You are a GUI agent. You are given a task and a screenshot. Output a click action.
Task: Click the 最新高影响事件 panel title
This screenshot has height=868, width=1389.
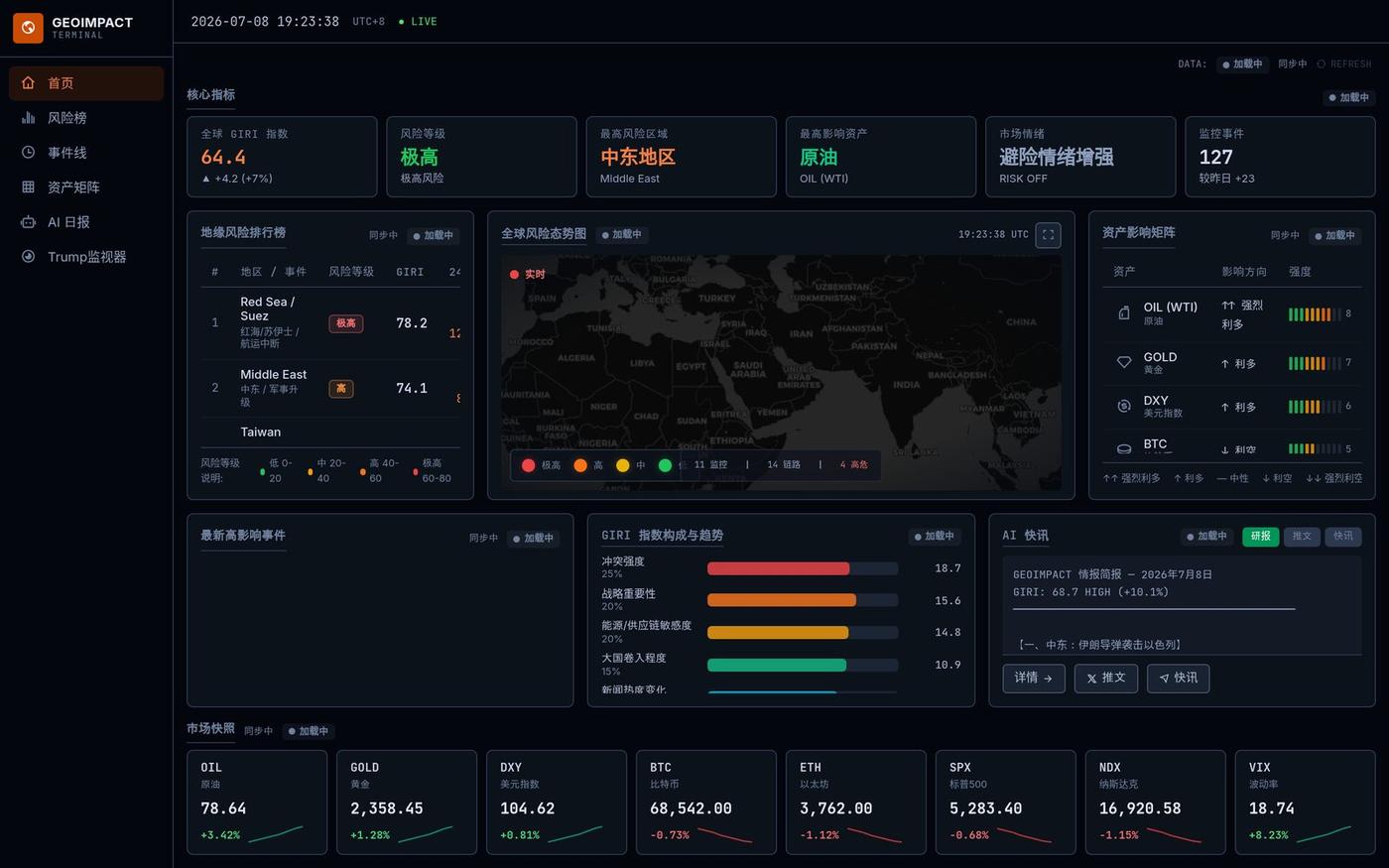tap(243, 536)
